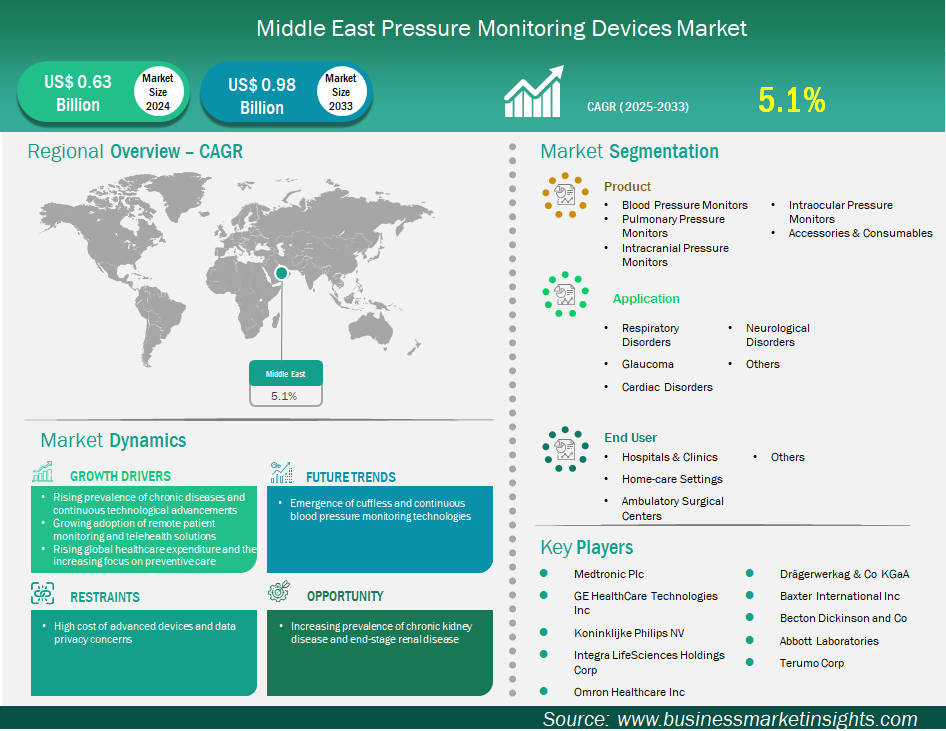Click the growth chart arrow icon near CAGR
946x731 pixels.
point(534,92)
